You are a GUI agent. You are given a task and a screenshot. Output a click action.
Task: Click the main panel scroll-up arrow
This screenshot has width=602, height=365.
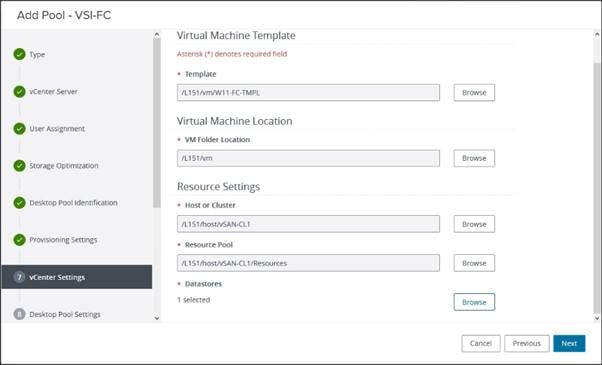597,35
